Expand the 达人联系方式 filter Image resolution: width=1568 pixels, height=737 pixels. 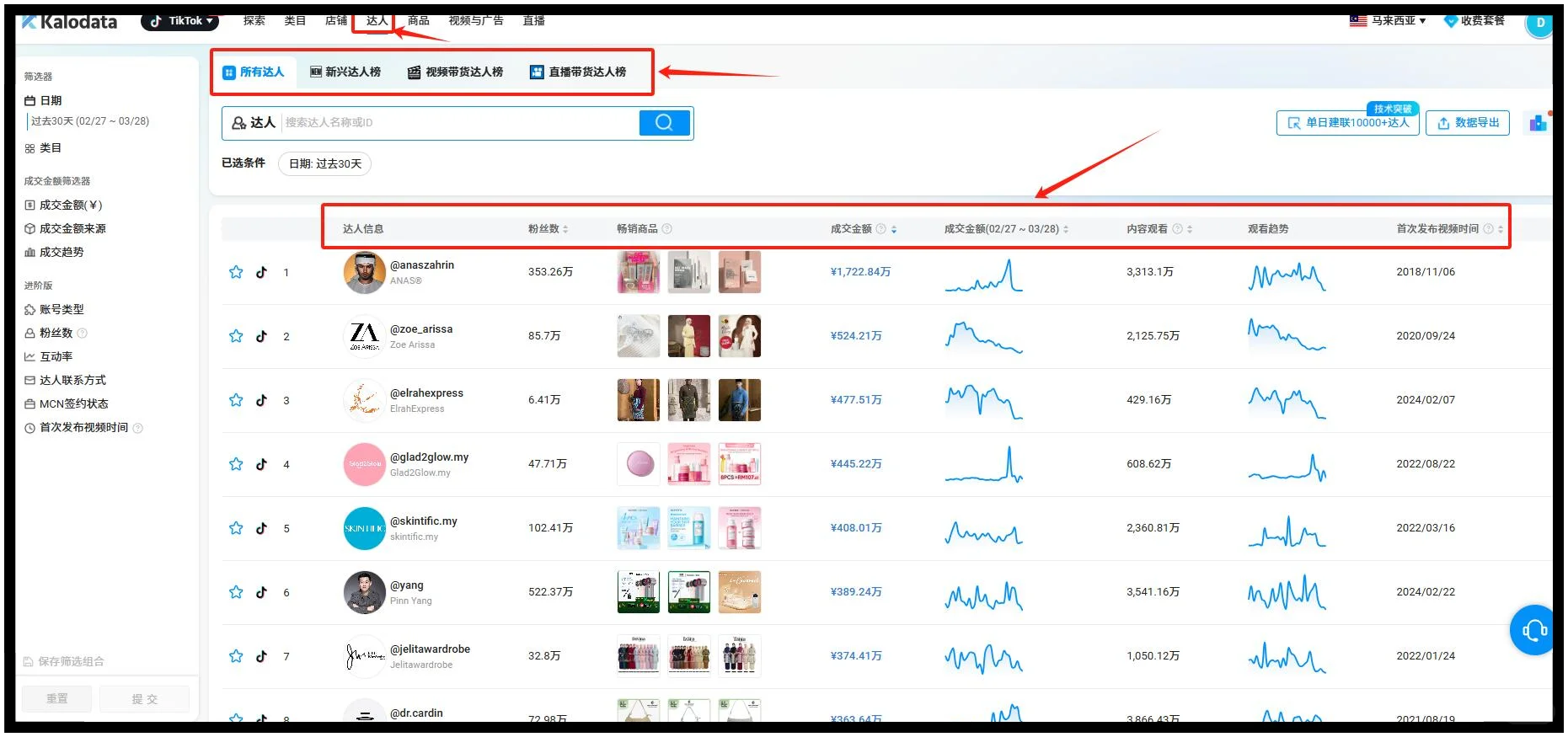point(65,380)
